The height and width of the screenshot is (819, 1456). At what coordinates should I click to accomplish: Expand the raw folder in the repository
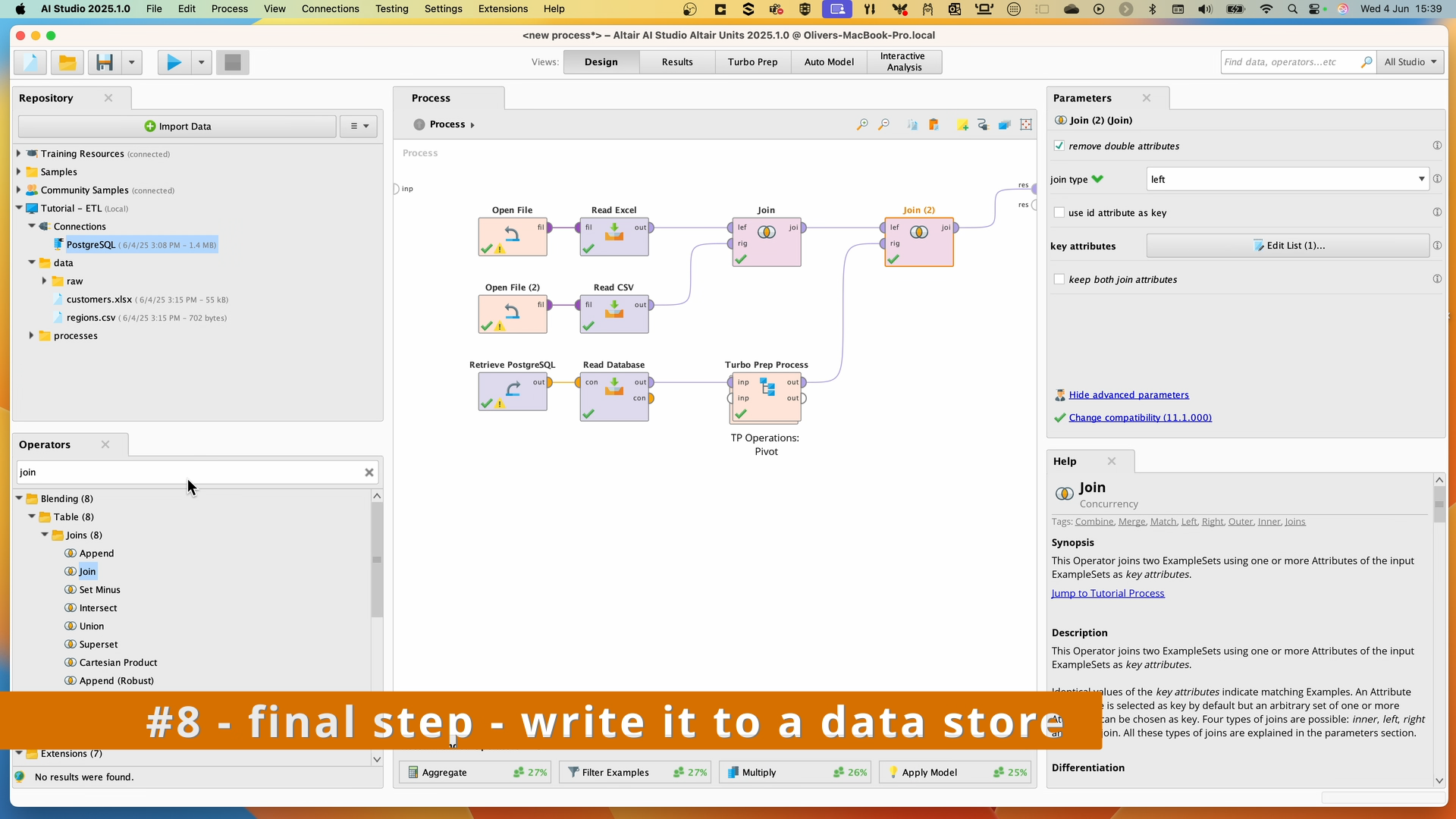point(44,281)
